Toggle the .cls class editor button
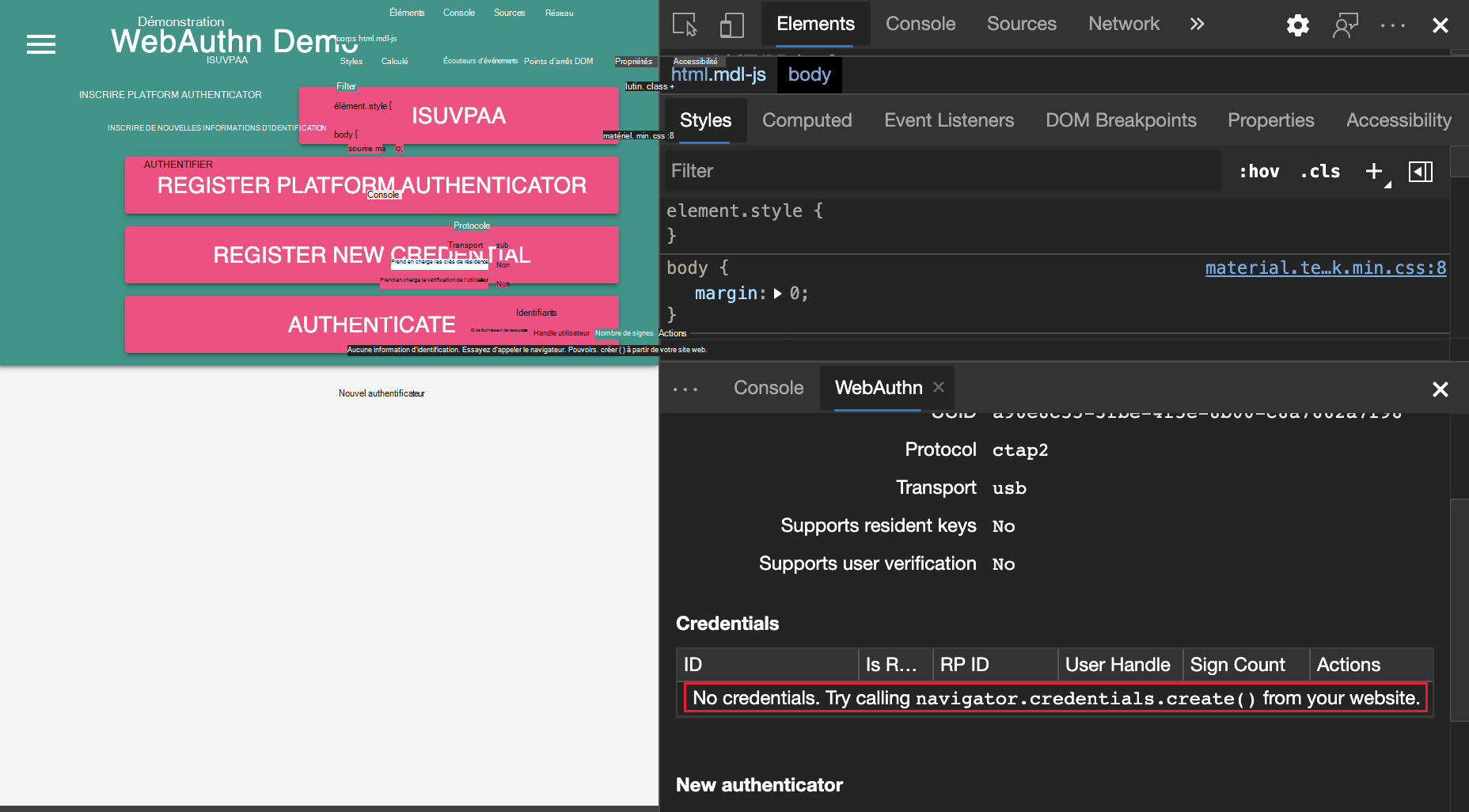Viewport: 1469px width, 812px height. coord(1320,171)
